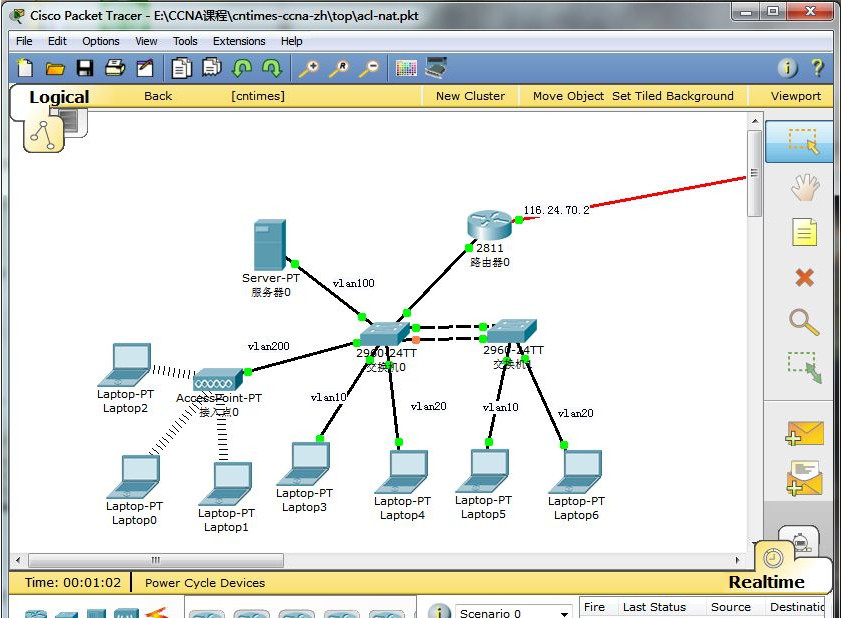Screen dimensions: 841x642
Task: Click the Zoom In magnifier
Action: pyautogui.click(x=309, y=68)
